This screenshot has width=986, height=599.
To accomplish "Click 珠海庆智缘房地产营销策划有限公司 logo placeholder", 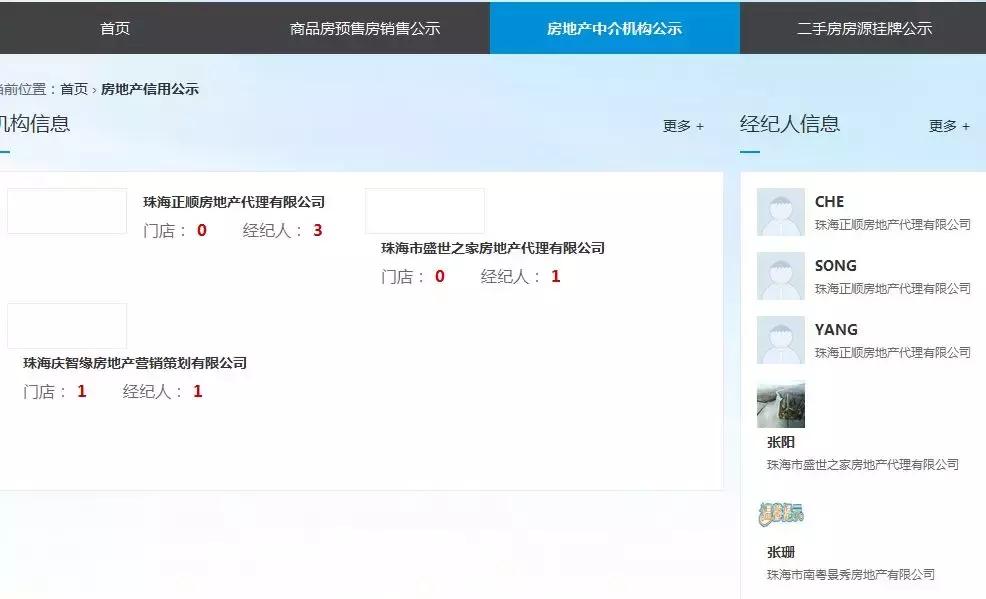I will pyautogui.click(x=66, y=325).
